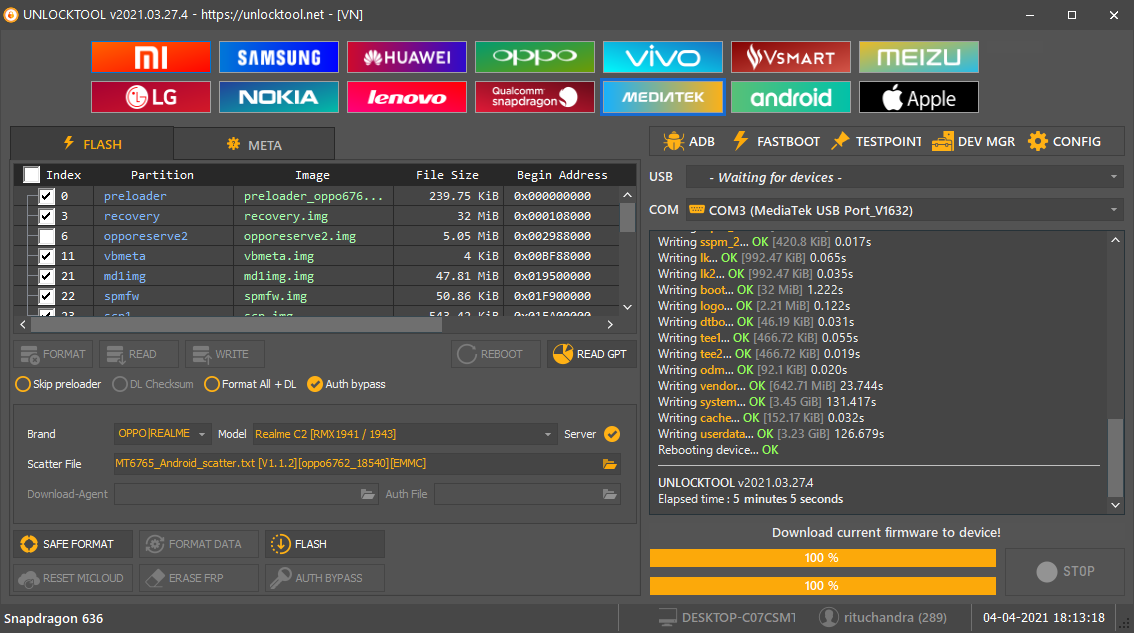Viewport: 1134px width, 633px height.
Task: Select the Samsung brand tile
Action: [278, 57]
